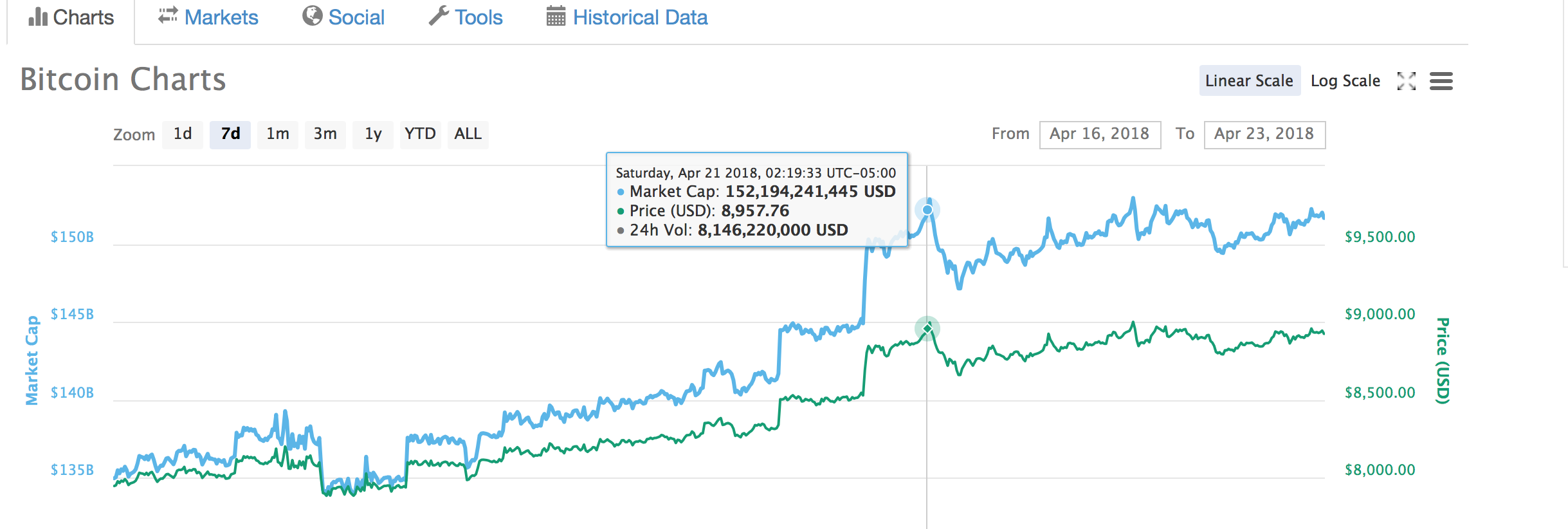The width and height of the screenshot is (1568, 529).
Task: Click the $8,500.00 price axis label
Action: pos(1380,393)
